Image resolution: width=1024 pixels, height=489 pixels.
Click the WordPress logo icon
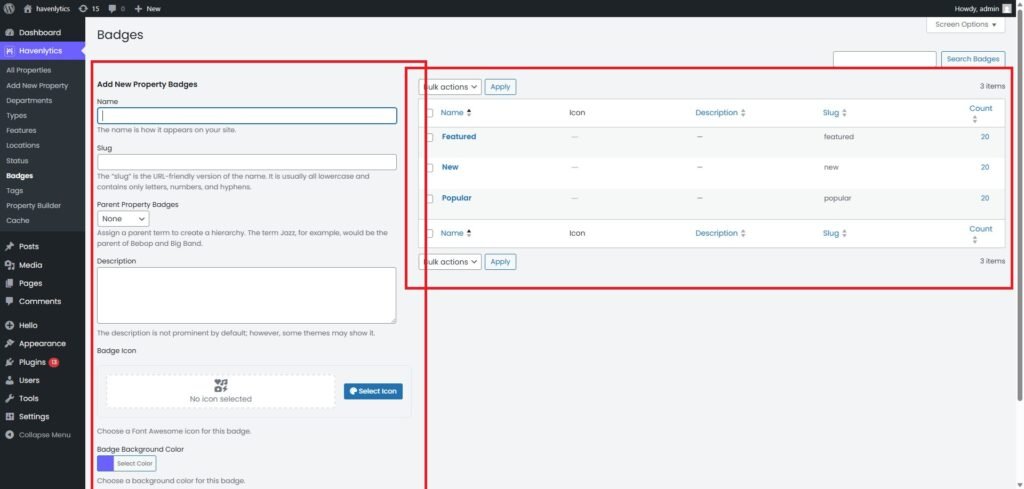[10, 8]
